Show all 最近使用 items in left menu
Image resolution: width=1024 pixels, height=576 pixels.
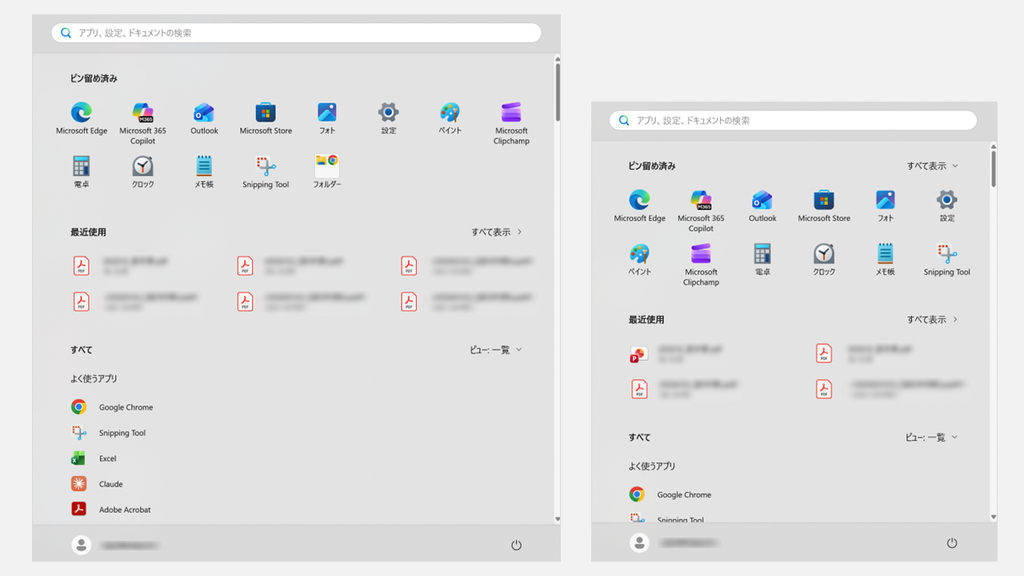pos(496,232)
